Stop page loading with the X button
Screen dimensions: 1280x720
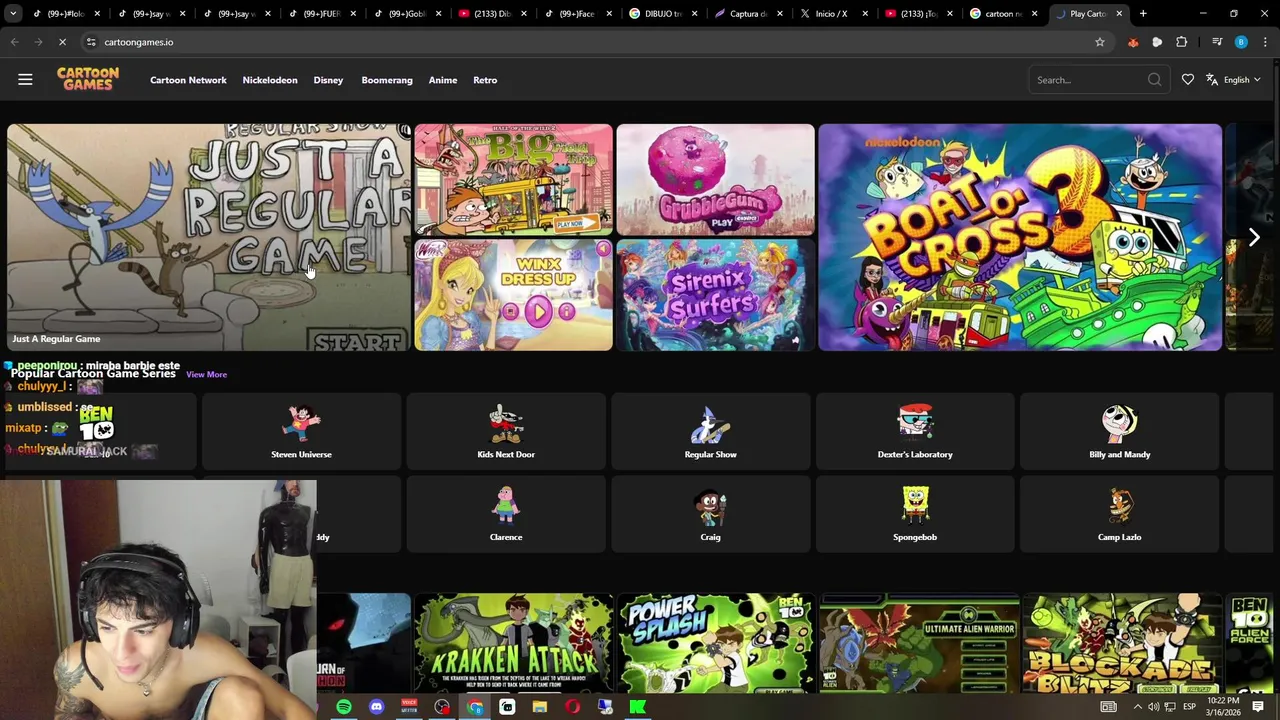point(62,42)
